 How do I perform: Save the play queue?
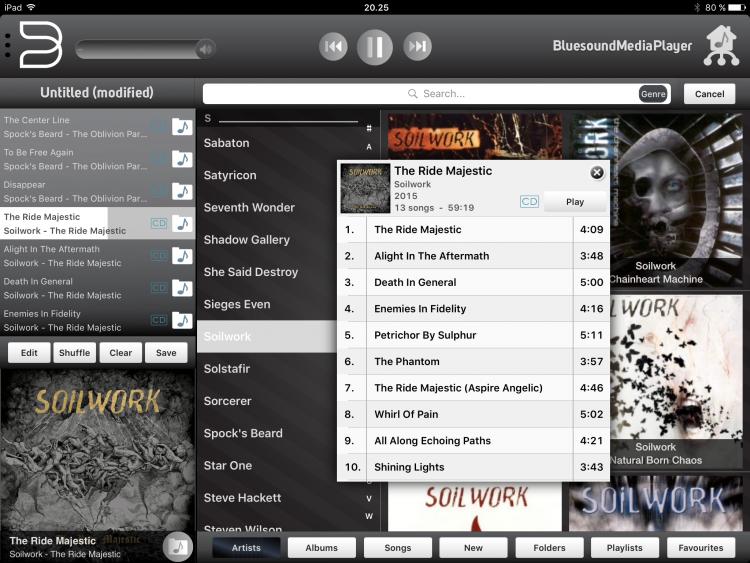click(x=166, y=353)
